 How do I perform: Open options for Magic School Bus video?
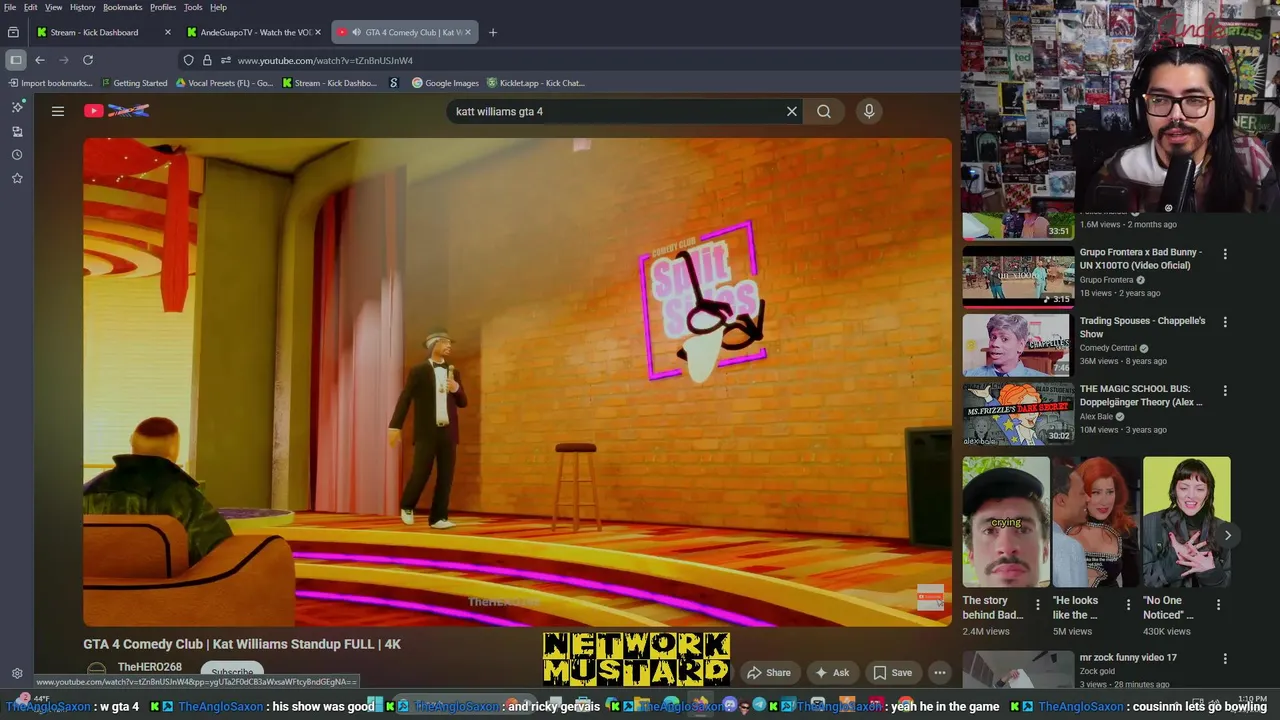point(1225,390)
